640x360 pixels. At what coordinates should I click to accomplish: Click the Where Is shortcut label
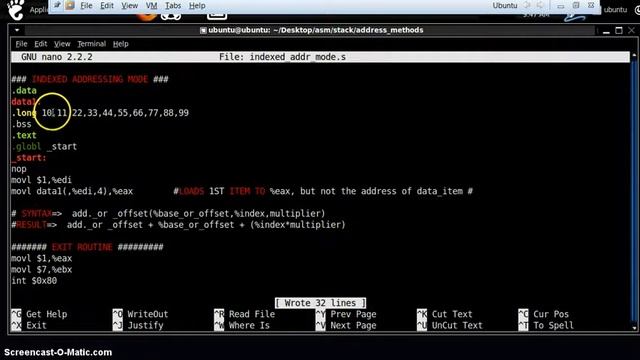(x=249, y=326)
